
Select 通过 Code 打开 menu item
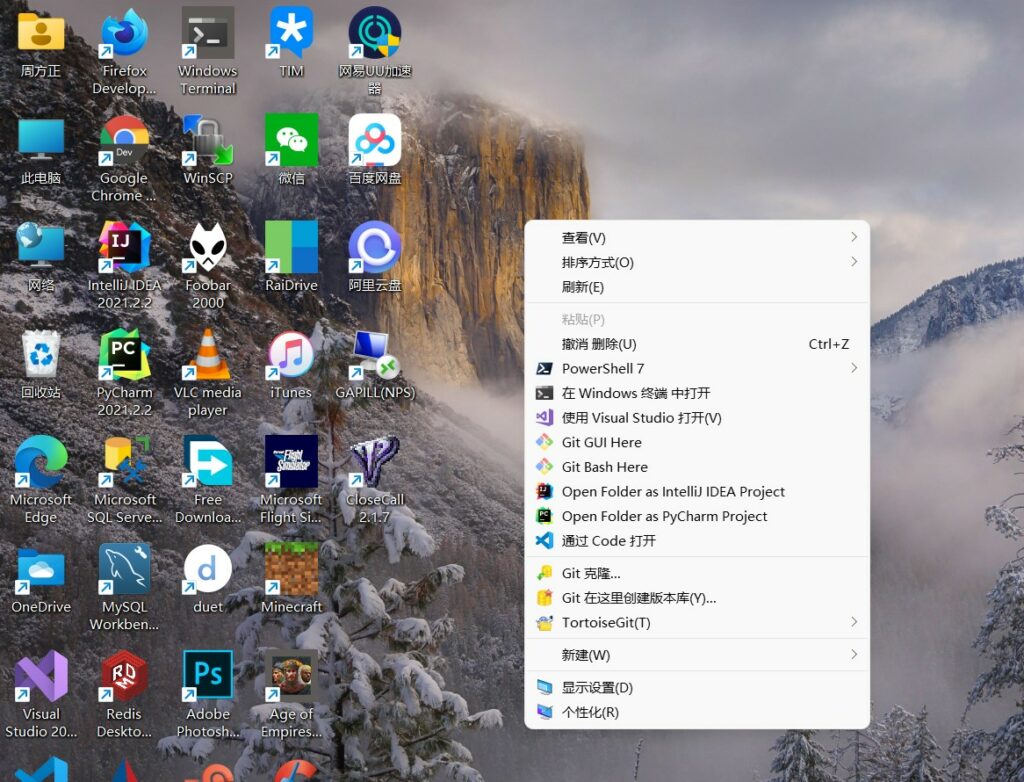click(608, 541)
